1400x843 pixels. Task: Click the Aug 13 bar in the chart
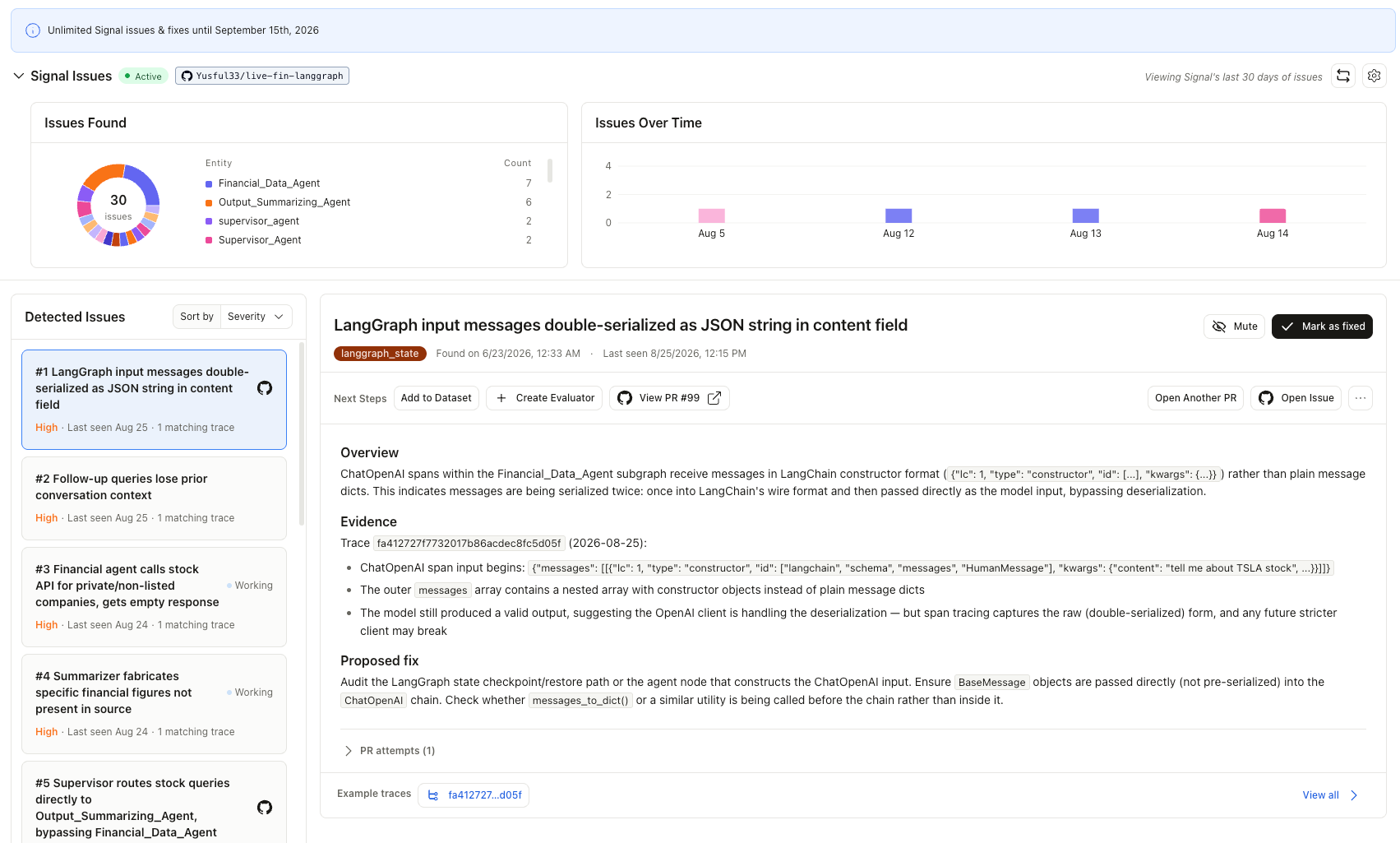pyautogui.click(x=1086, y=215)
